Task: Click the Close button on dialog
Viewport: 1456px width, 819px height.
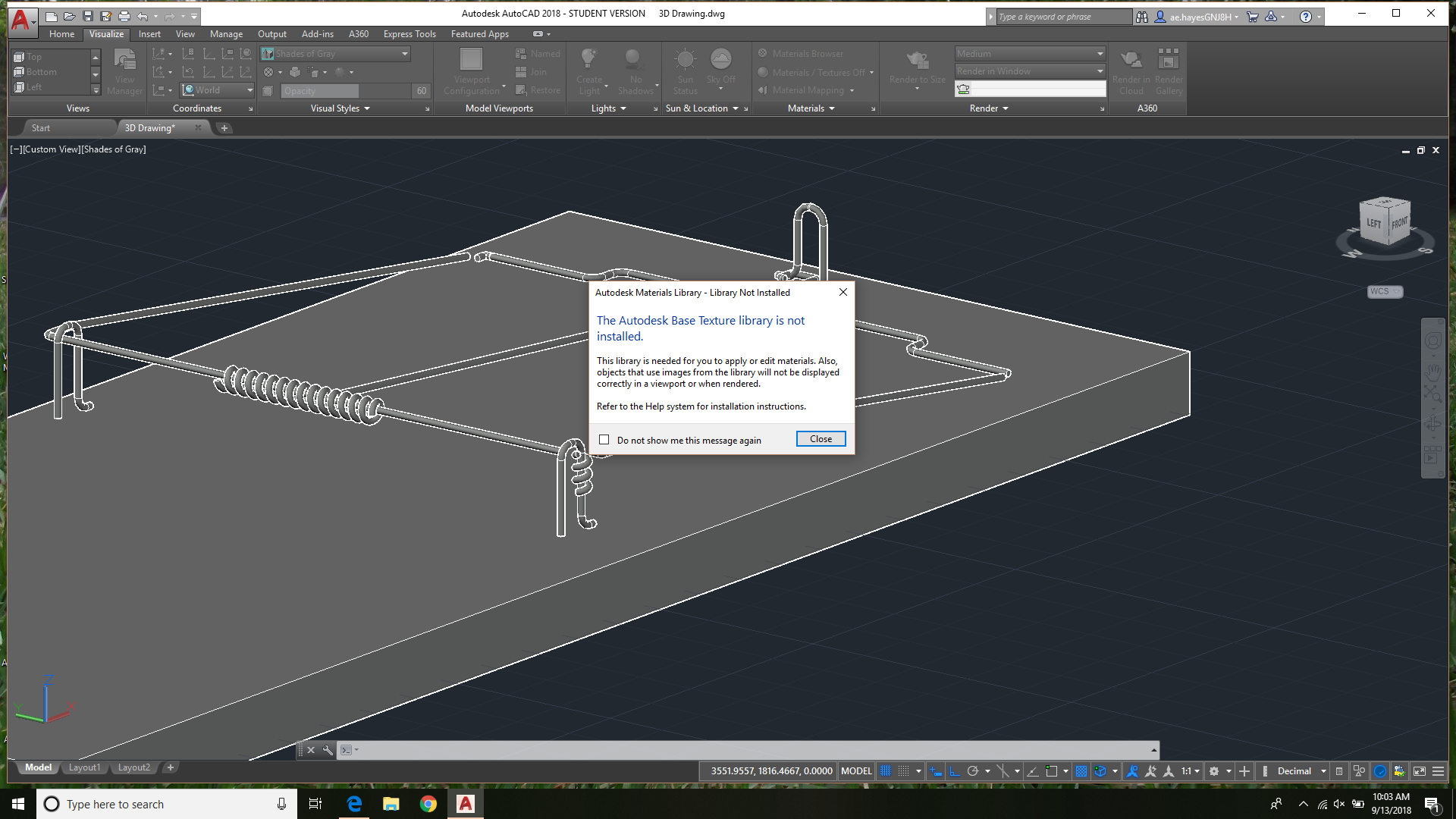Action: click(x=821, y=438)
